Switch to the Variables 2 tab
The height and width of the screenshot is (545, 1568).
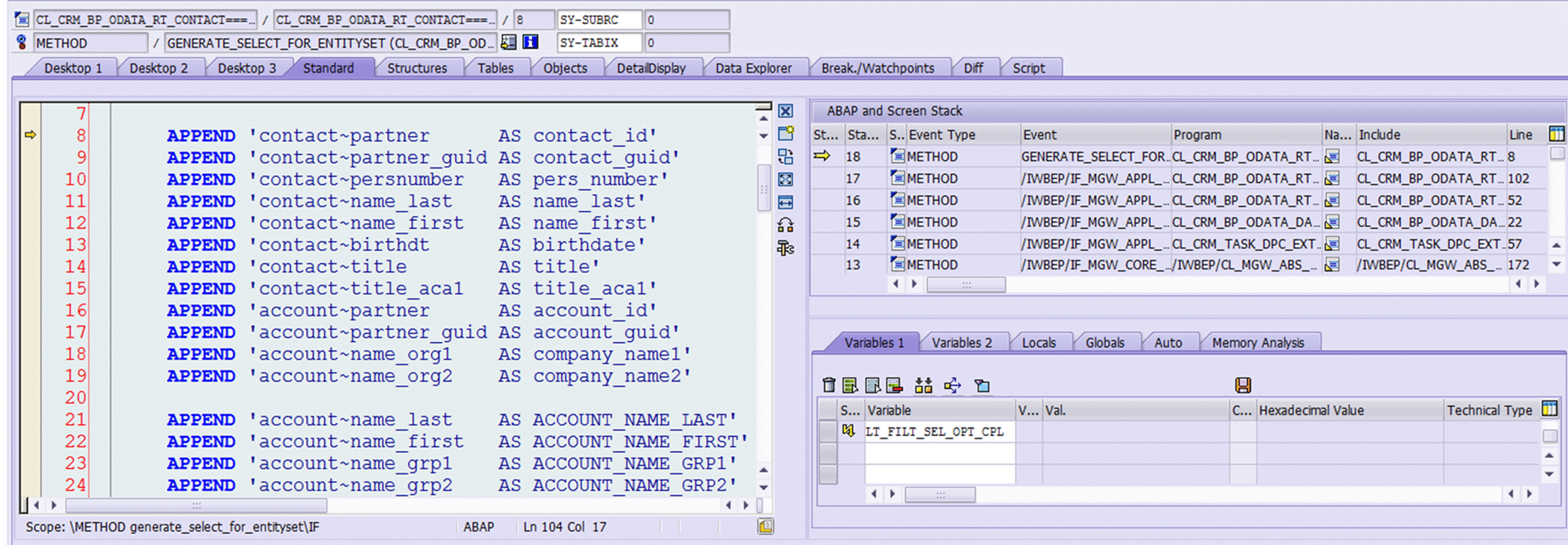click(x=962, y=343)
